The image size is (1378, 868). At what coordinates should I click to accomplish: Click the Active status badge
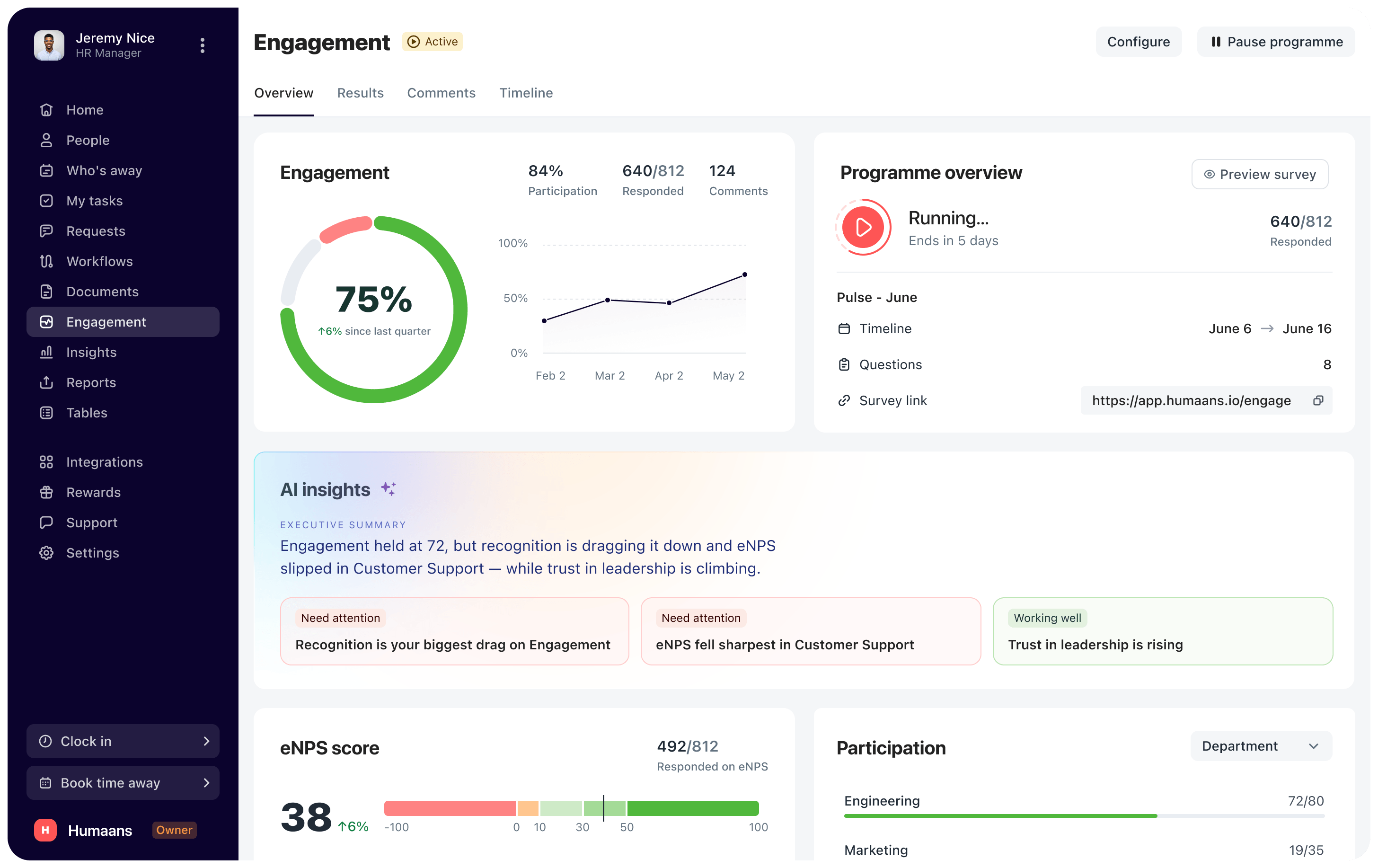pos(433,42)
